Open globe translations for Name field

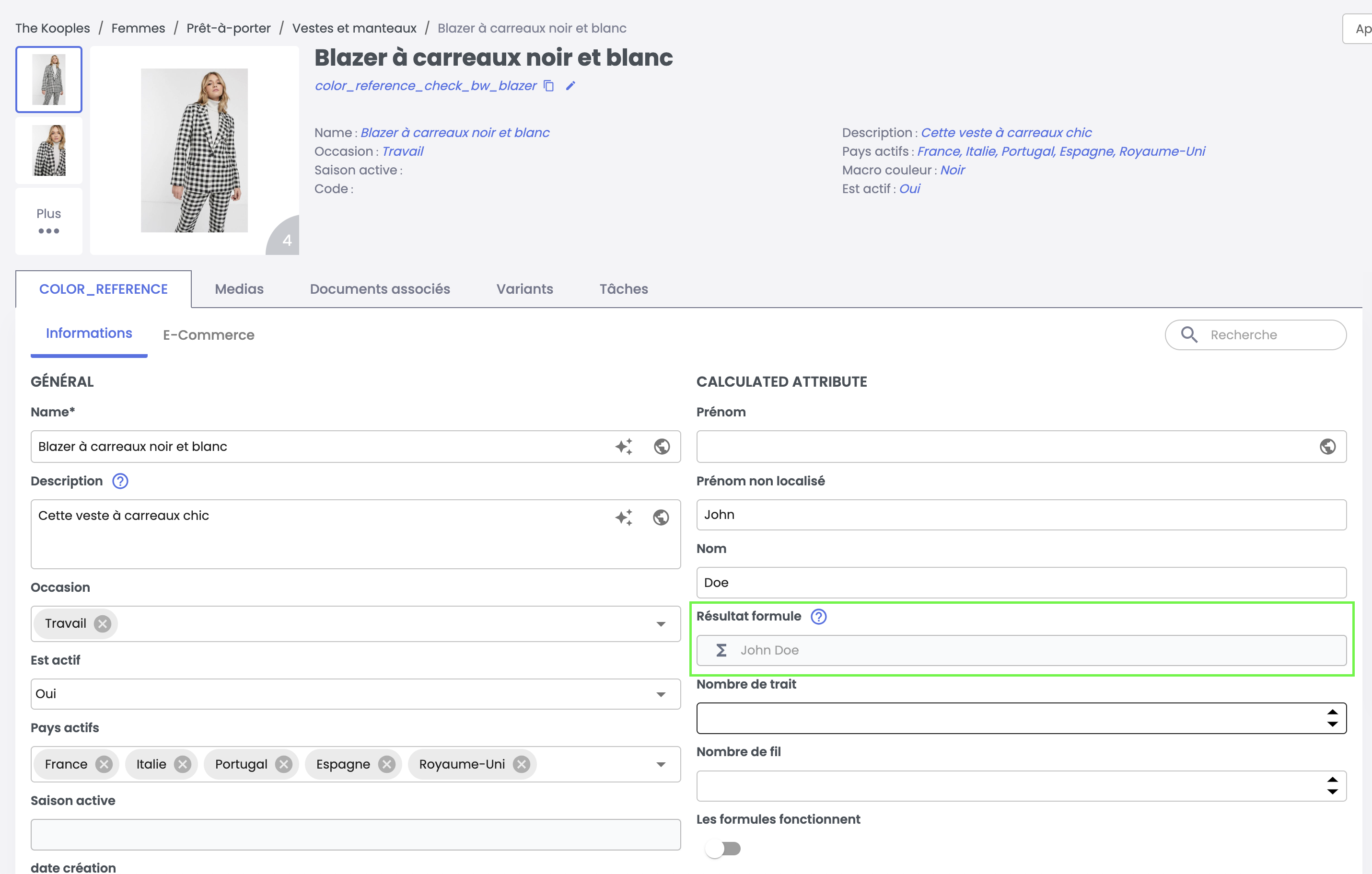click(662, 447)
